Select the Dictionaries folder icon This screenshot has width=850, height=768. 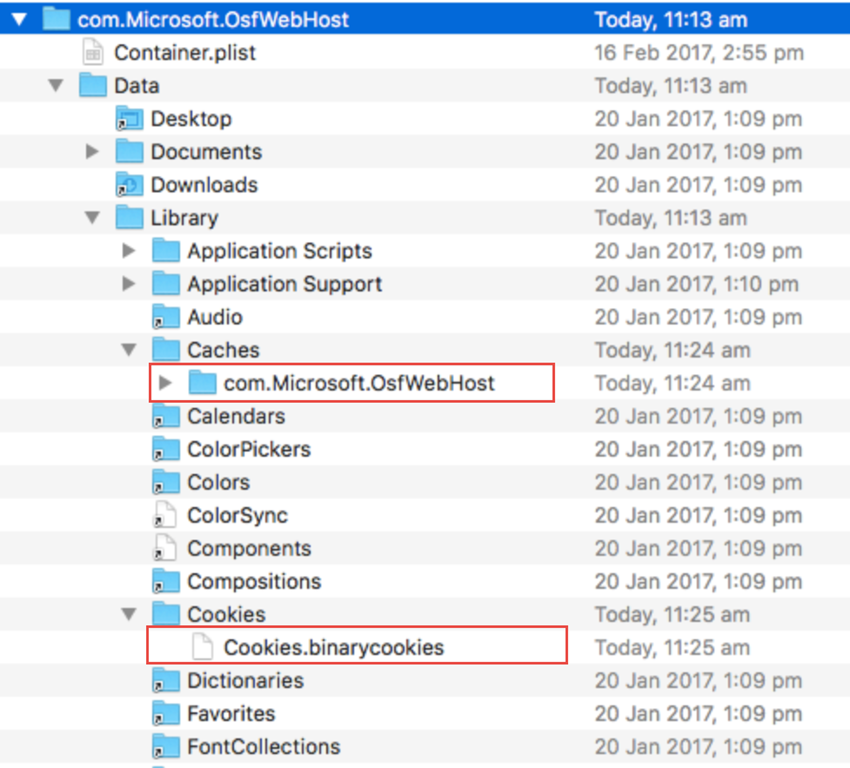(165, 680)
